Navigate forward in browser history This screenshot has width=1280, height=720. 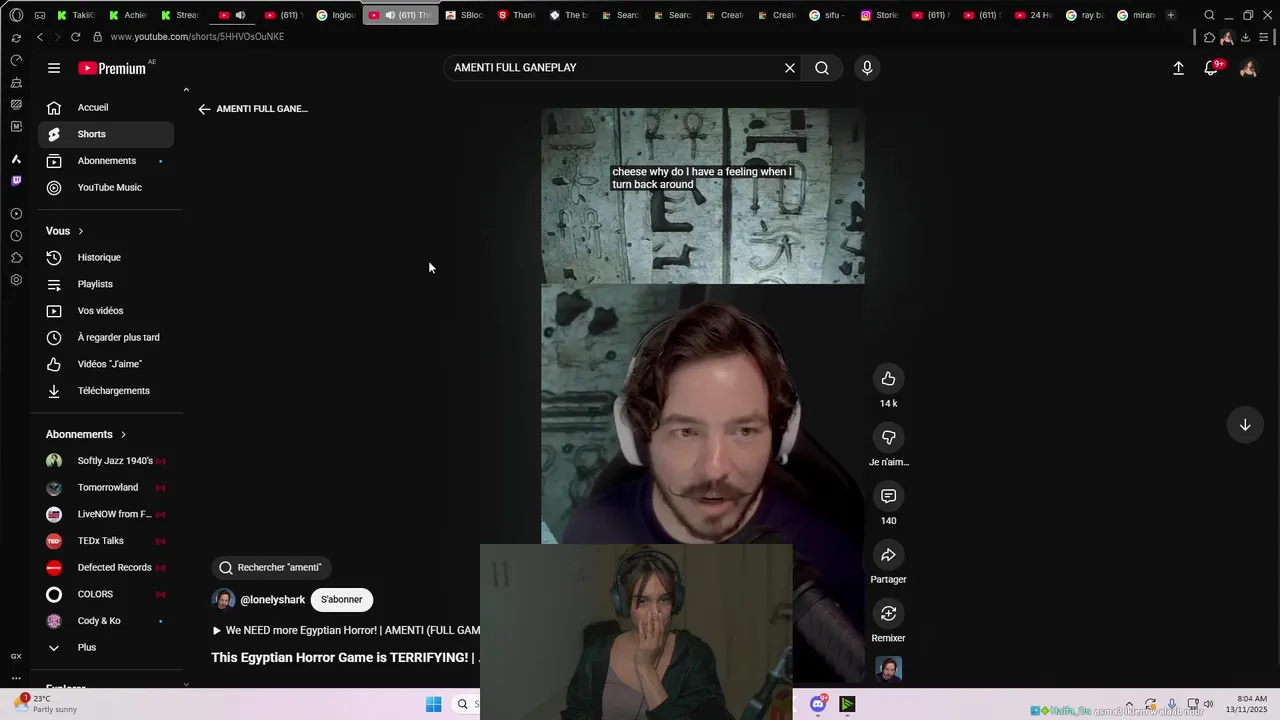point(56,37)
